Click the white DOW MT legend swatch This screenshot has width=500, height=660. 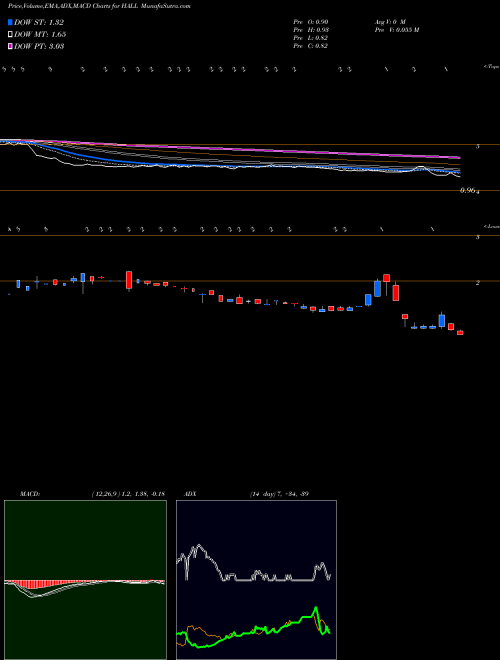coord(11,35)
